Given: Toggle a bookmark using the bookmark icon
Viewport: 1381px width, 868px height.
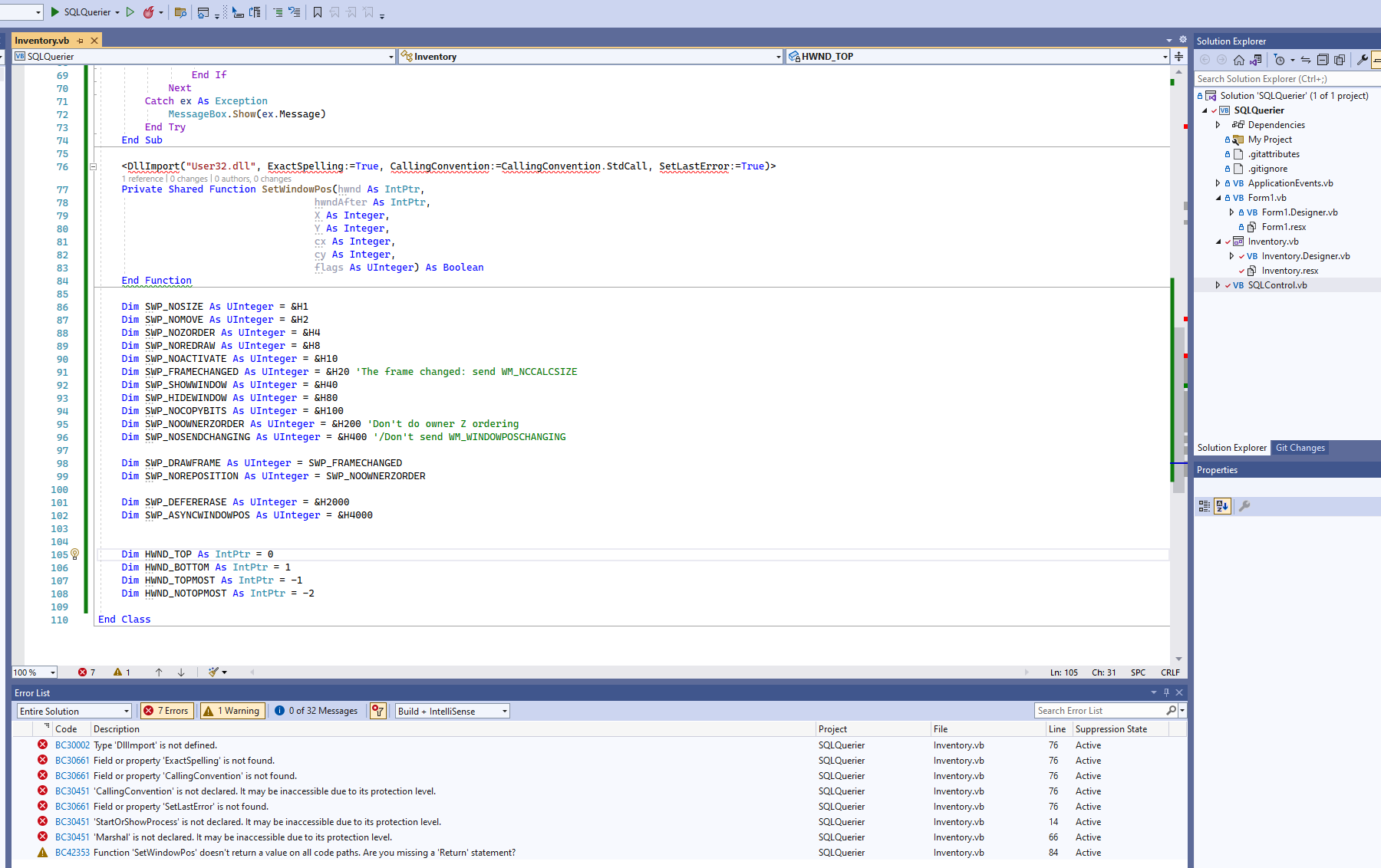Looking at the screenshot, I should click(x=318, y=12).
